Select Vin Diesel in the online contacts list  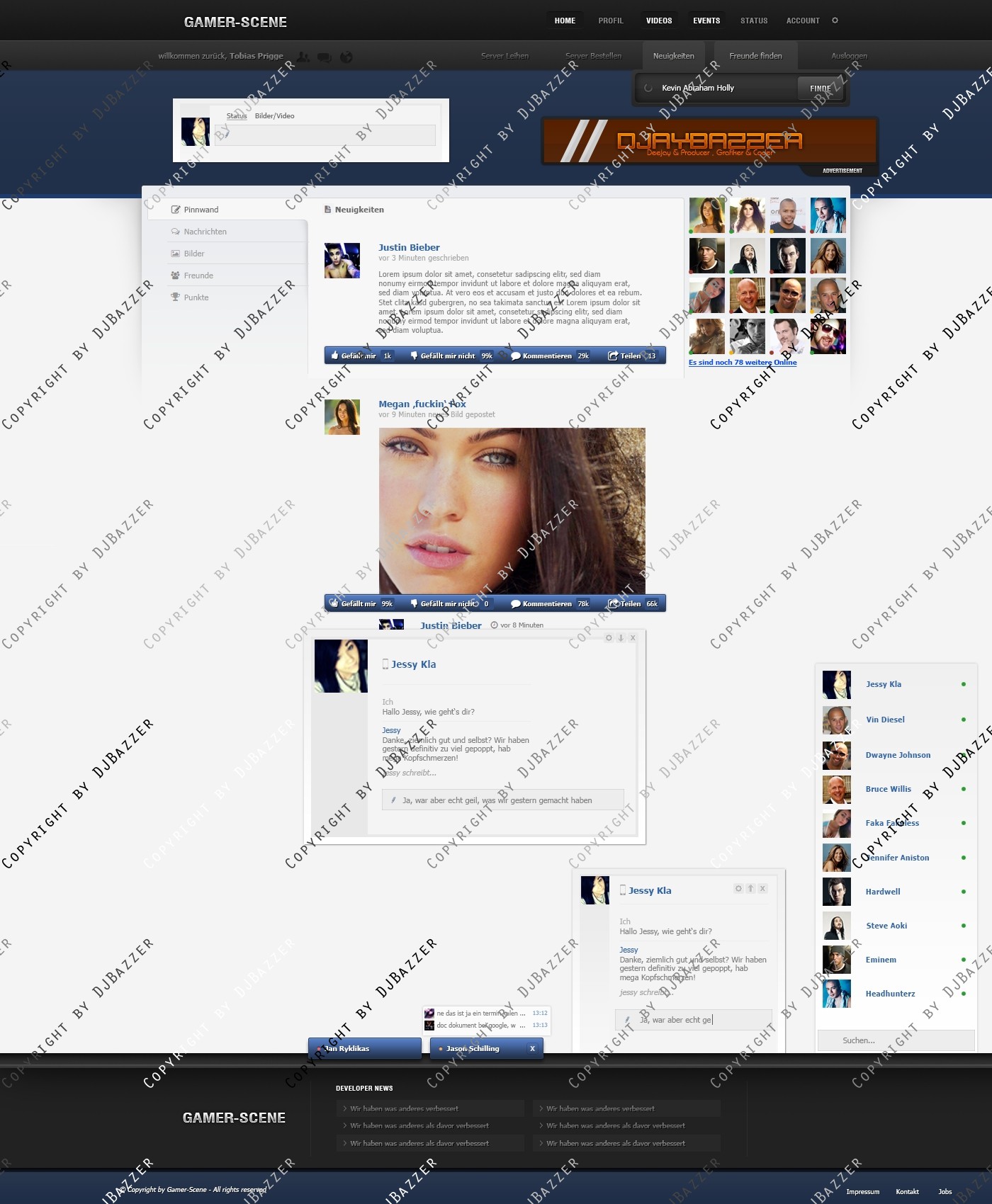(x=885, y=720)
